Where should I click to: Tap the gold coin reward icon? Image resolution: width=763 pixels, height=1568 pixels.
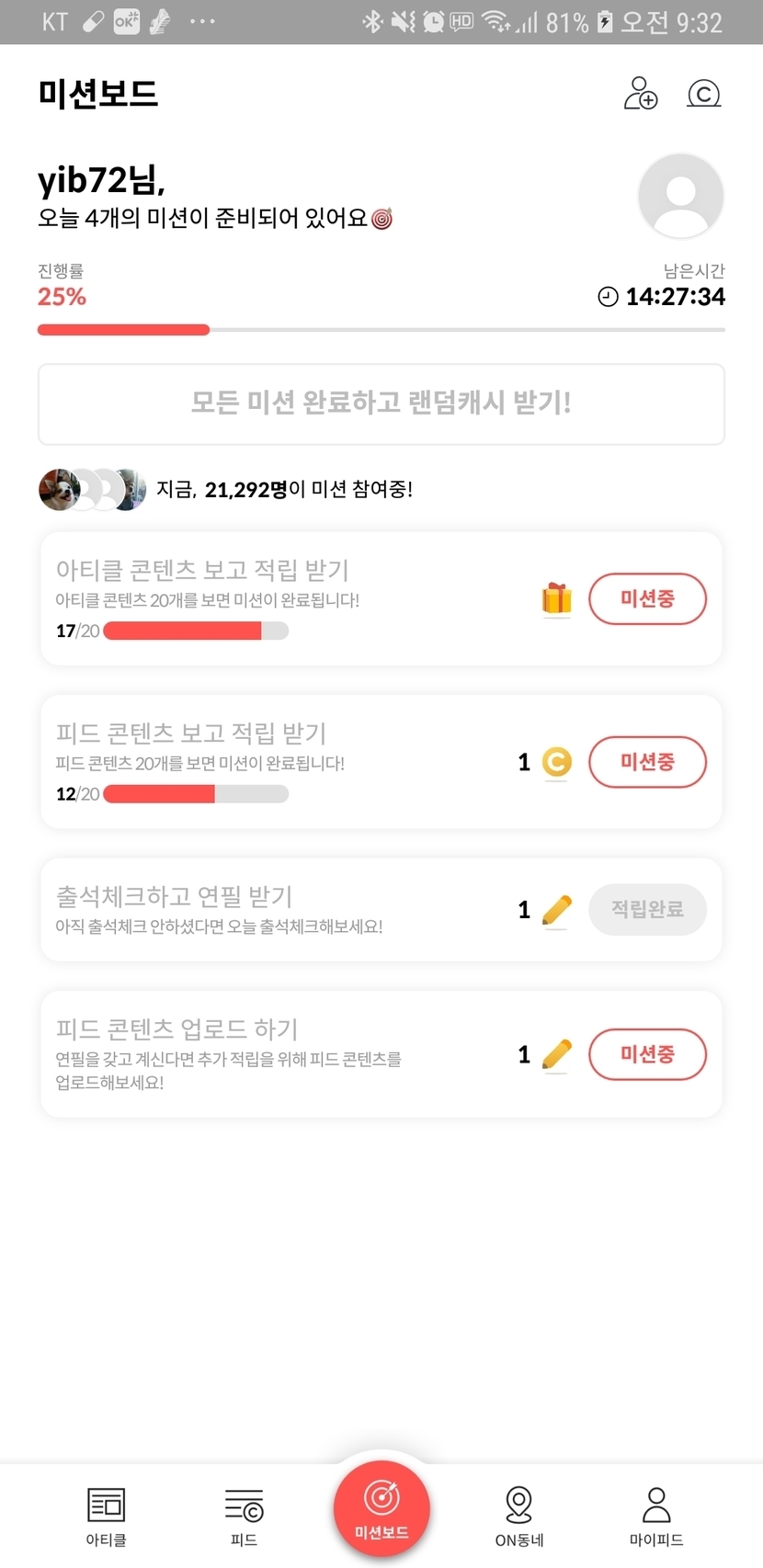556,762
